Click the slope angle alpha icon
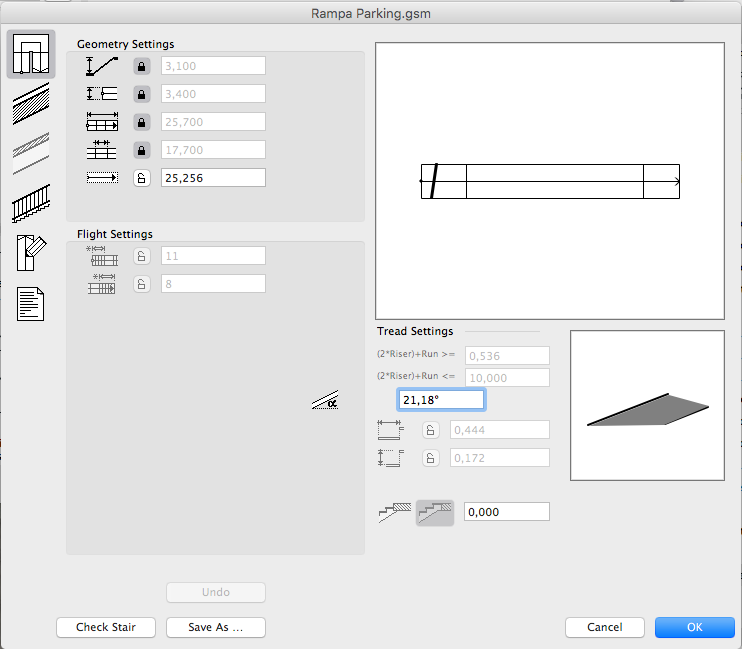The height and width of the screenshot is (649, 742). (x=325, y=400)
